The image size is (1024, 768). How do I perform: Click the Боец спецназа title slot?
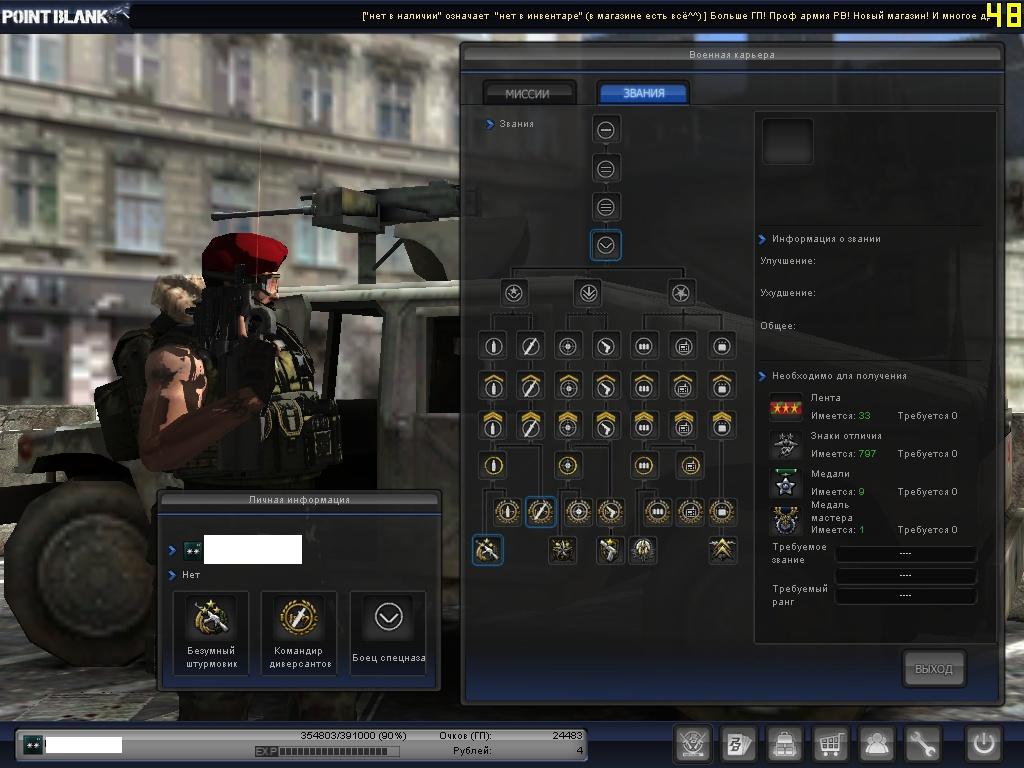point(388,632)
